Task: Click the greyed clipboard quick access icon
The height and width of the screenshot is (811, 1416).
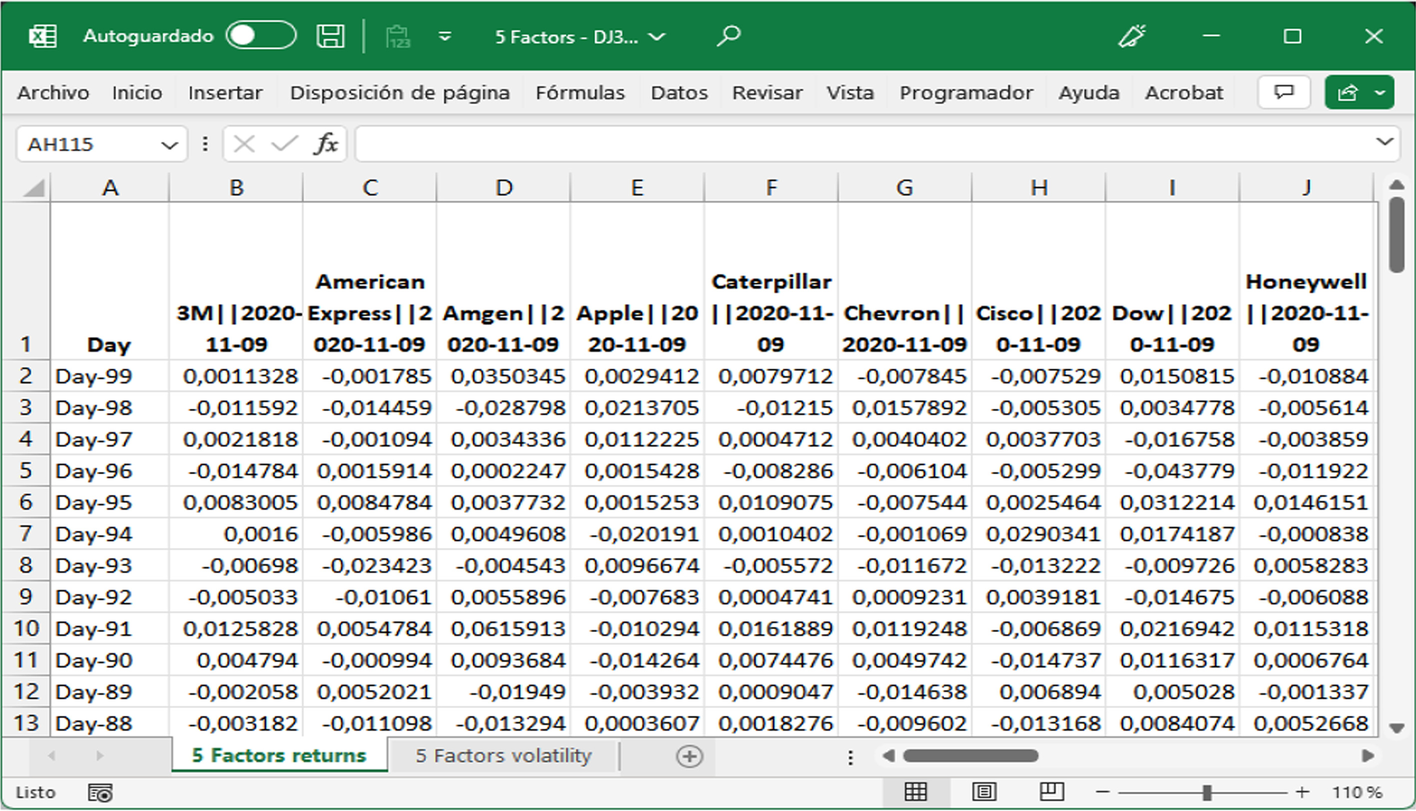Action: (x=398, y=37)
